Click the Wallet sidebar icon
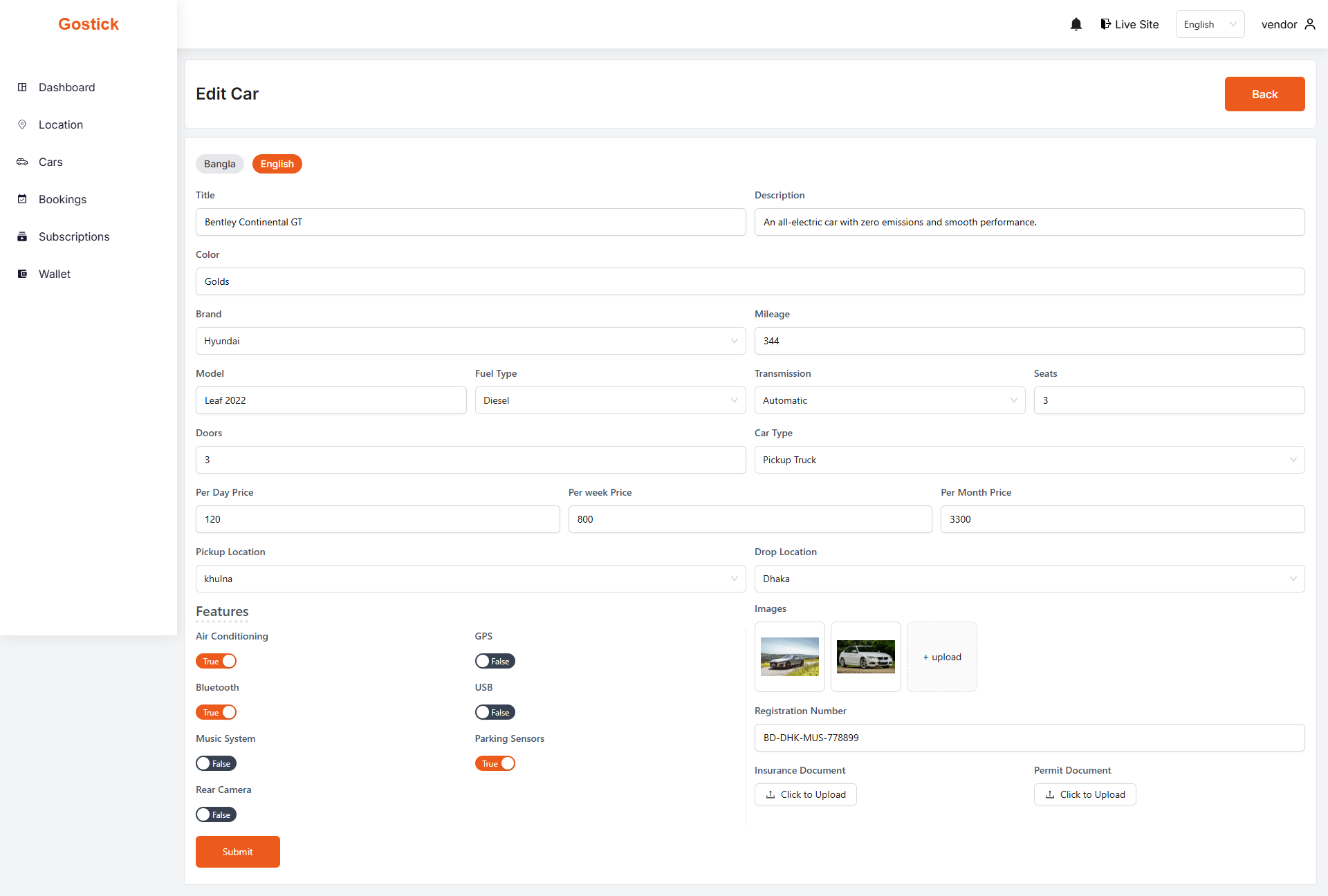The width and height of the screenshot is (1328, 896). [22, 274]
